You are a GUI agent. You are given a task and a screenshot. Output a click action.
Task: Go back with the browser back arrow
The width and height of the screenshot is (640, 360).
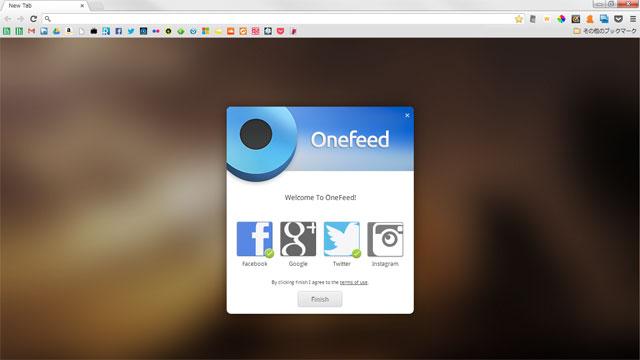pyautogui.click(x=8, y=19)
